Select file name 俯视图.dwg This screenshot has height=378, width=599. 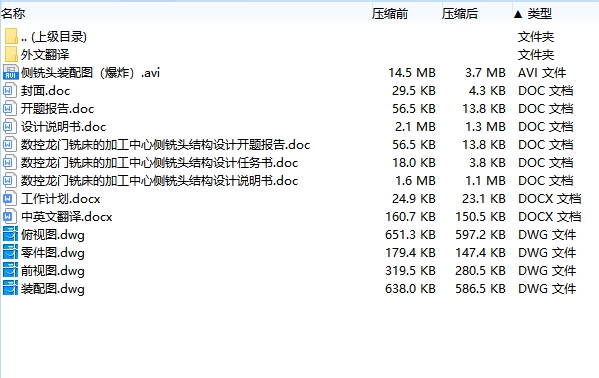tap(53, 235)
